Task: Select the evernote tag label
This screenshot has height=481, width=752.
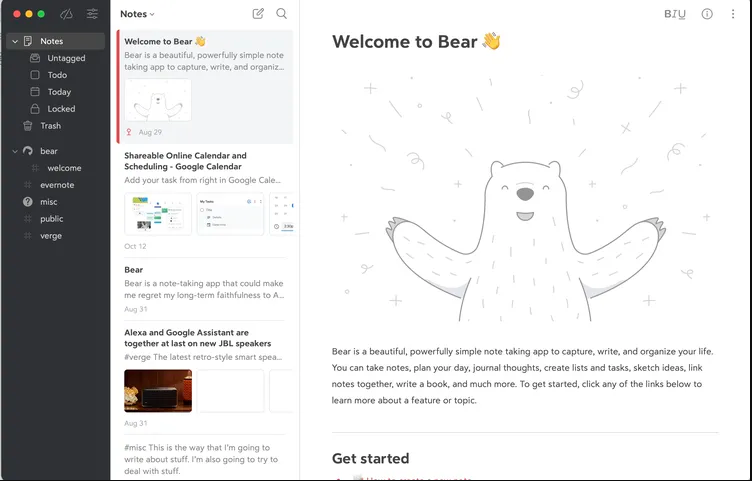Action: [57, 185]
